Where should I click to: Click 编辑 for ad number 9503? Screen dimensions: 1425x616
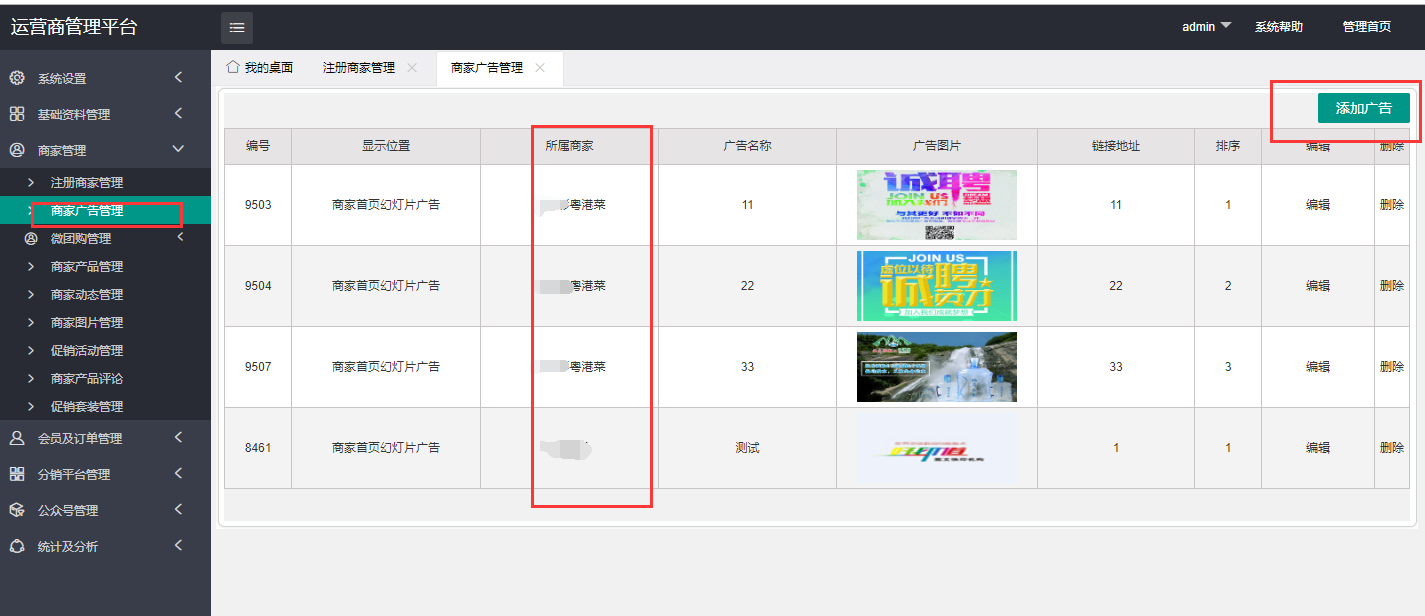pyautogui.click(x=1317, y=205)
